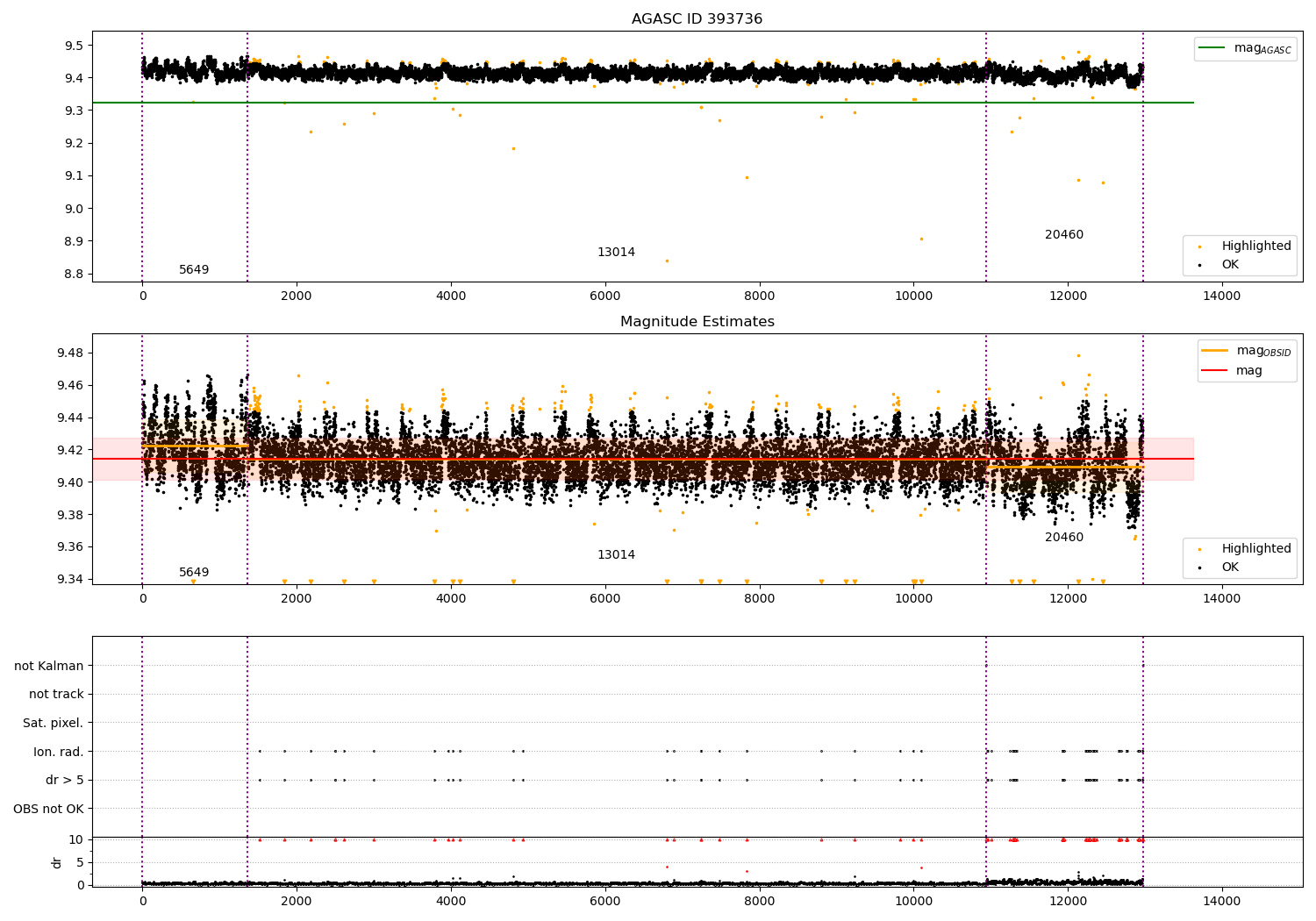Click the 9.34 tick on the middle plot
This screenshot has height=921, width=1316.
(x=70, y=579)
